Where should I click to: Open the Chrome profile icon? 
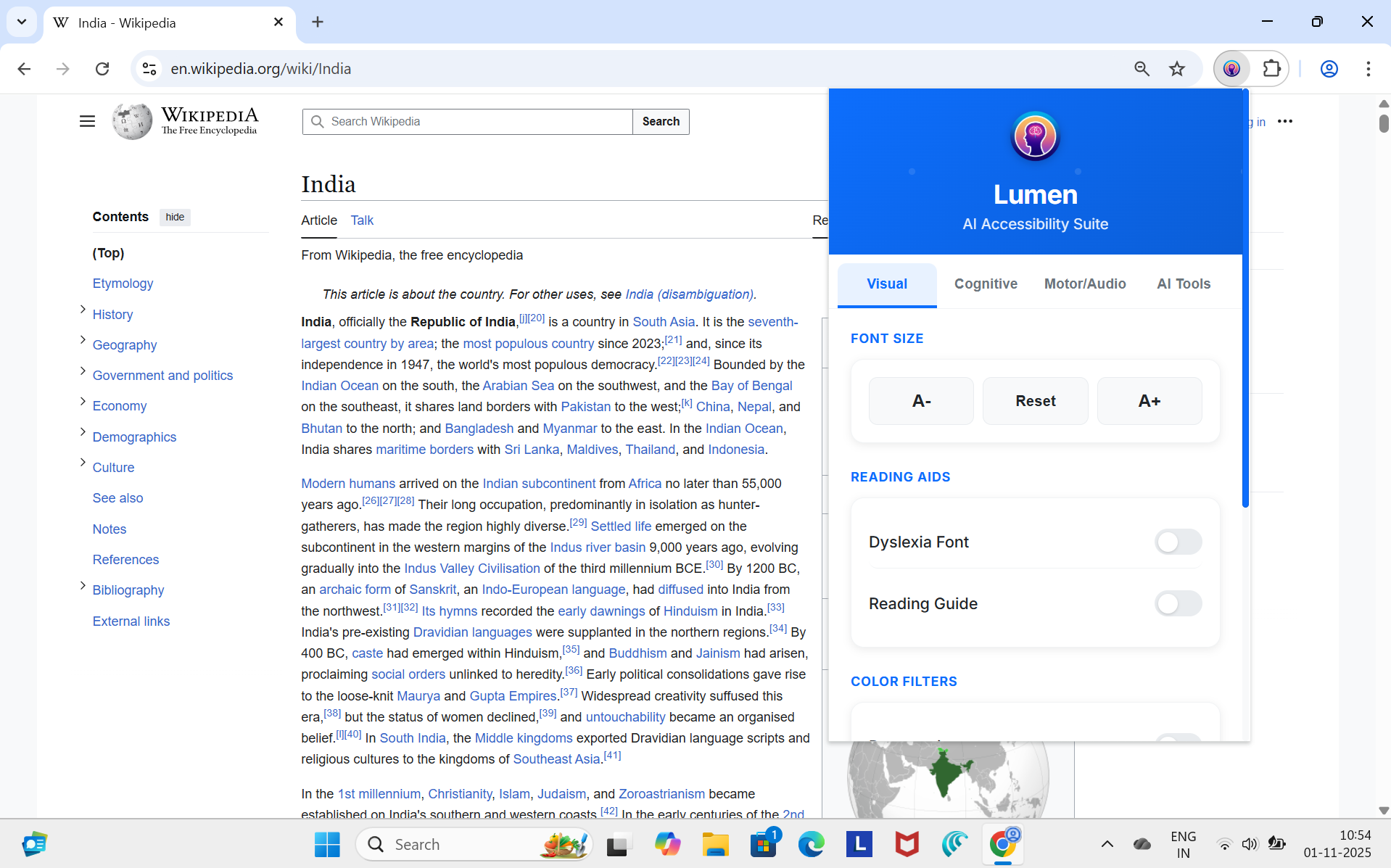[x=1329, y=69]
